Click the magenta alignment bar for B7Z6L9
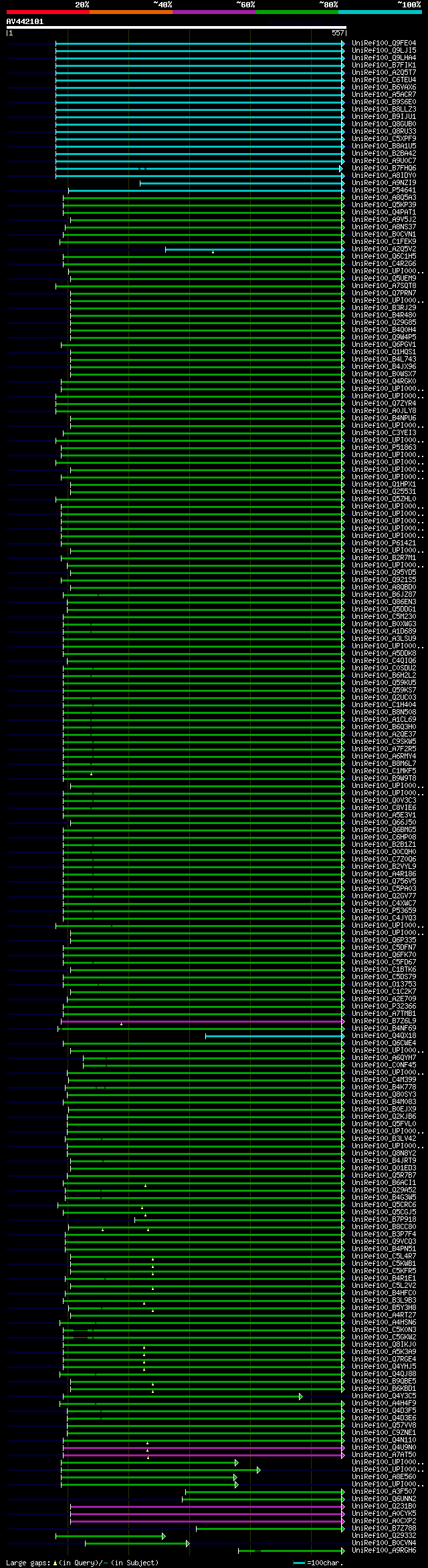The width and height of the screenshot is (428, 1568). coord(203,1021)
